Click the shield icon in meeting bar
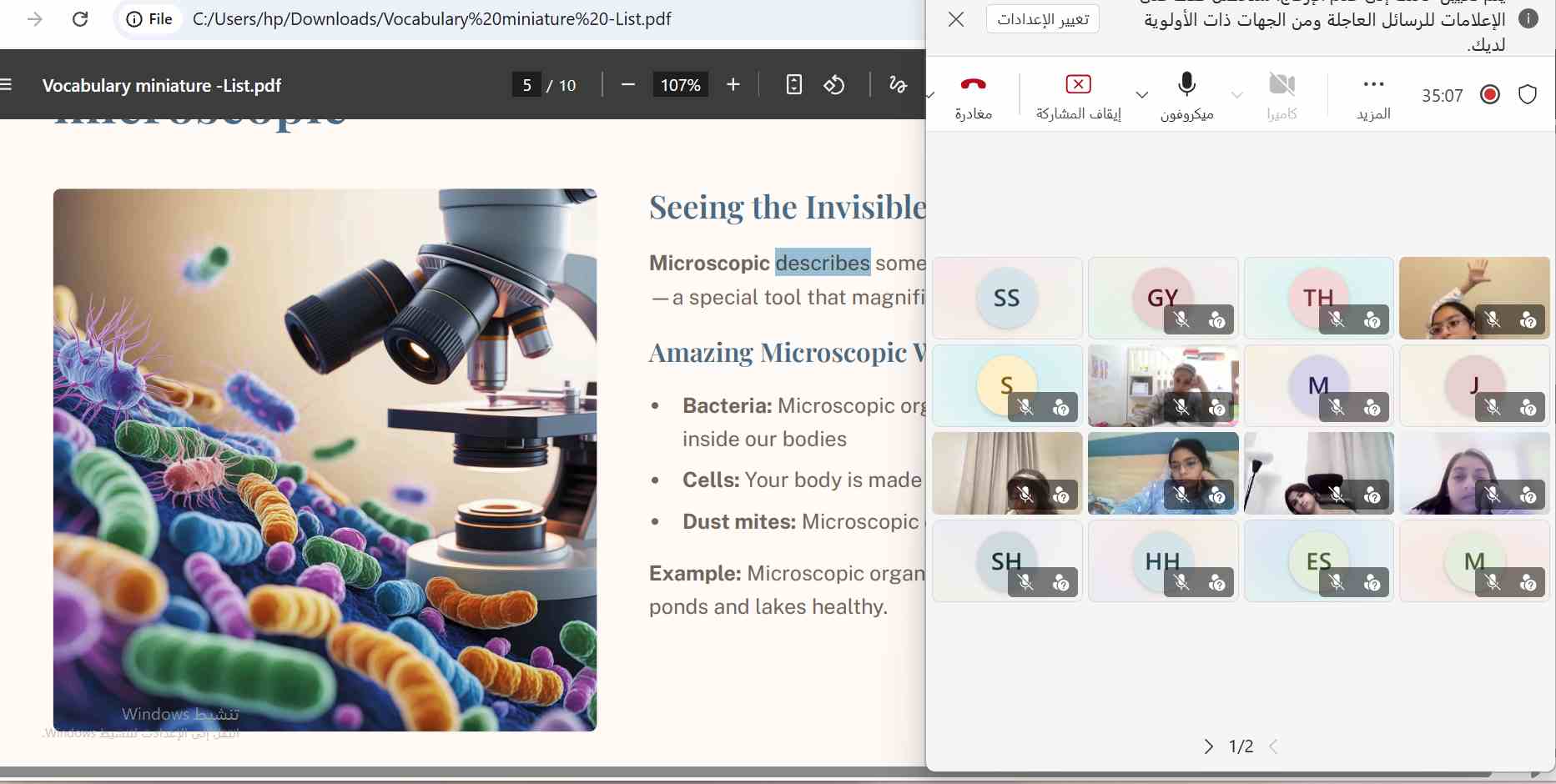 pos(1527,95)
